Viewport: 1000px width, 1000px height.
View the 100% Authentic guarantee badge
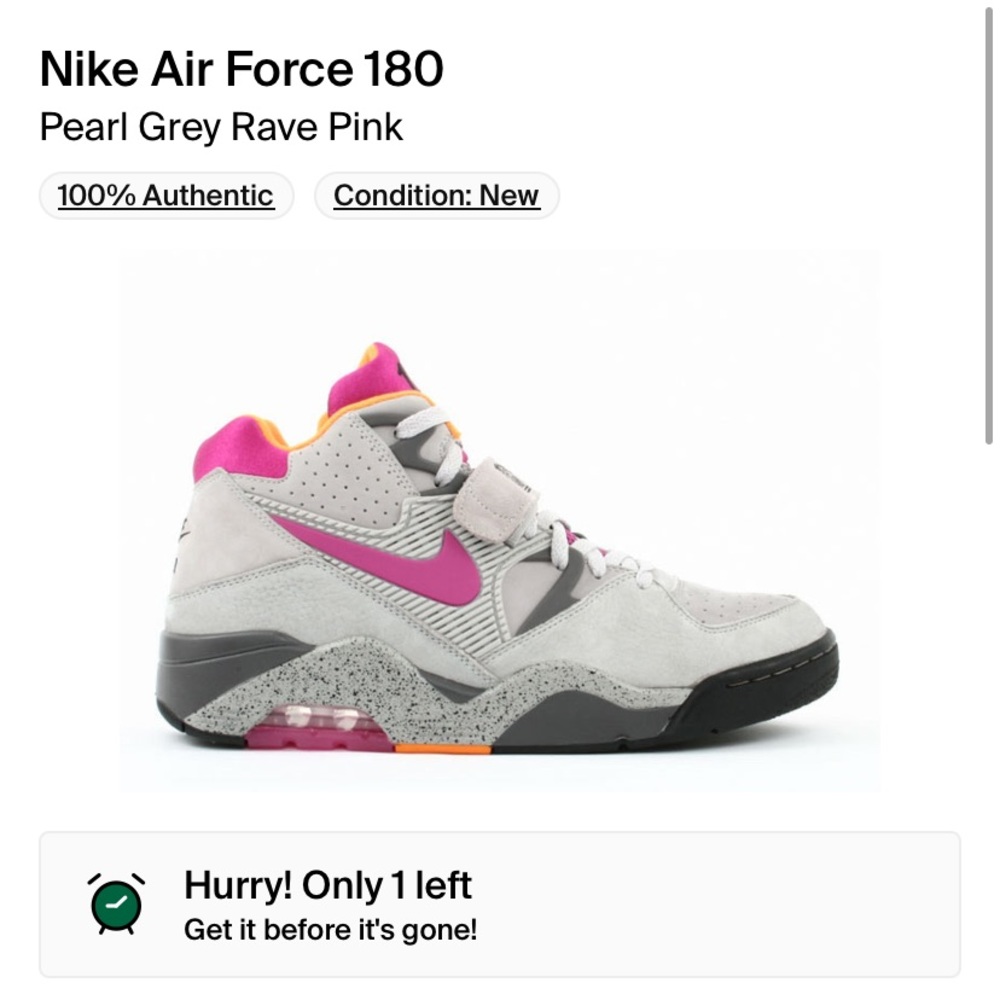[166, 195]
